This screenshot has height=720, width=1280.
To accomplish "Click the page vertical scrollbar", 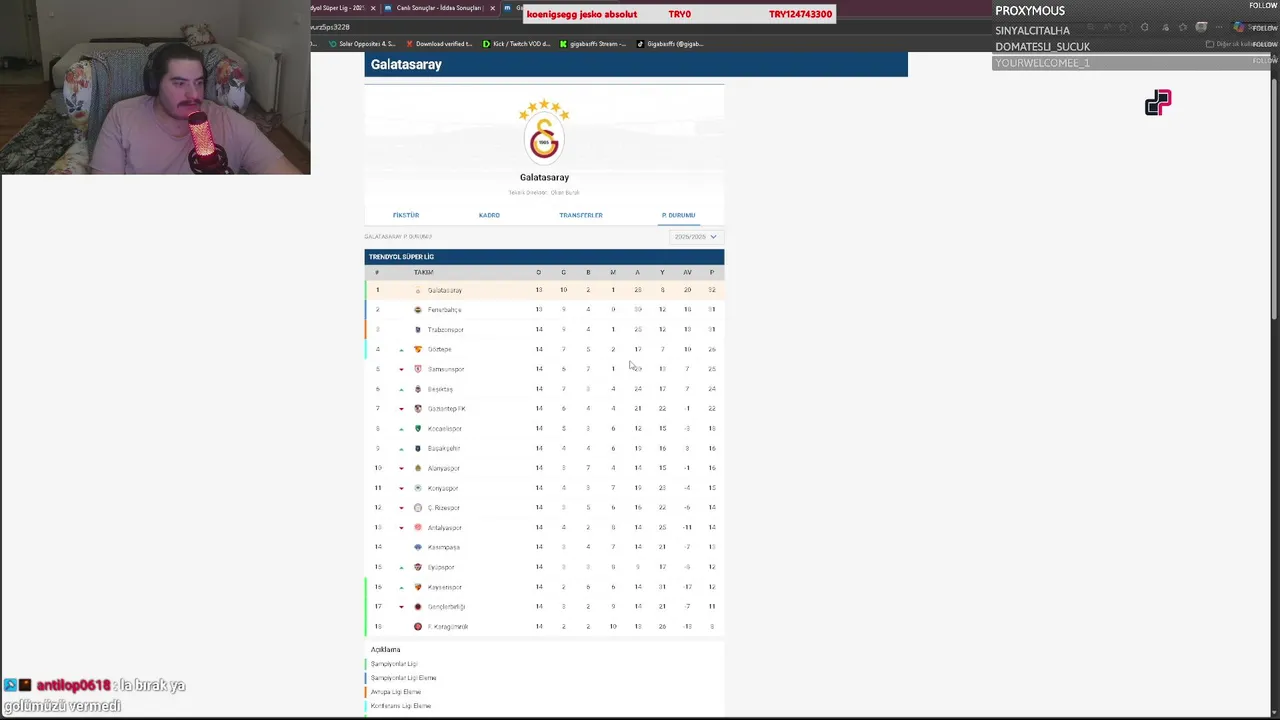I will tap(1274, 200).
